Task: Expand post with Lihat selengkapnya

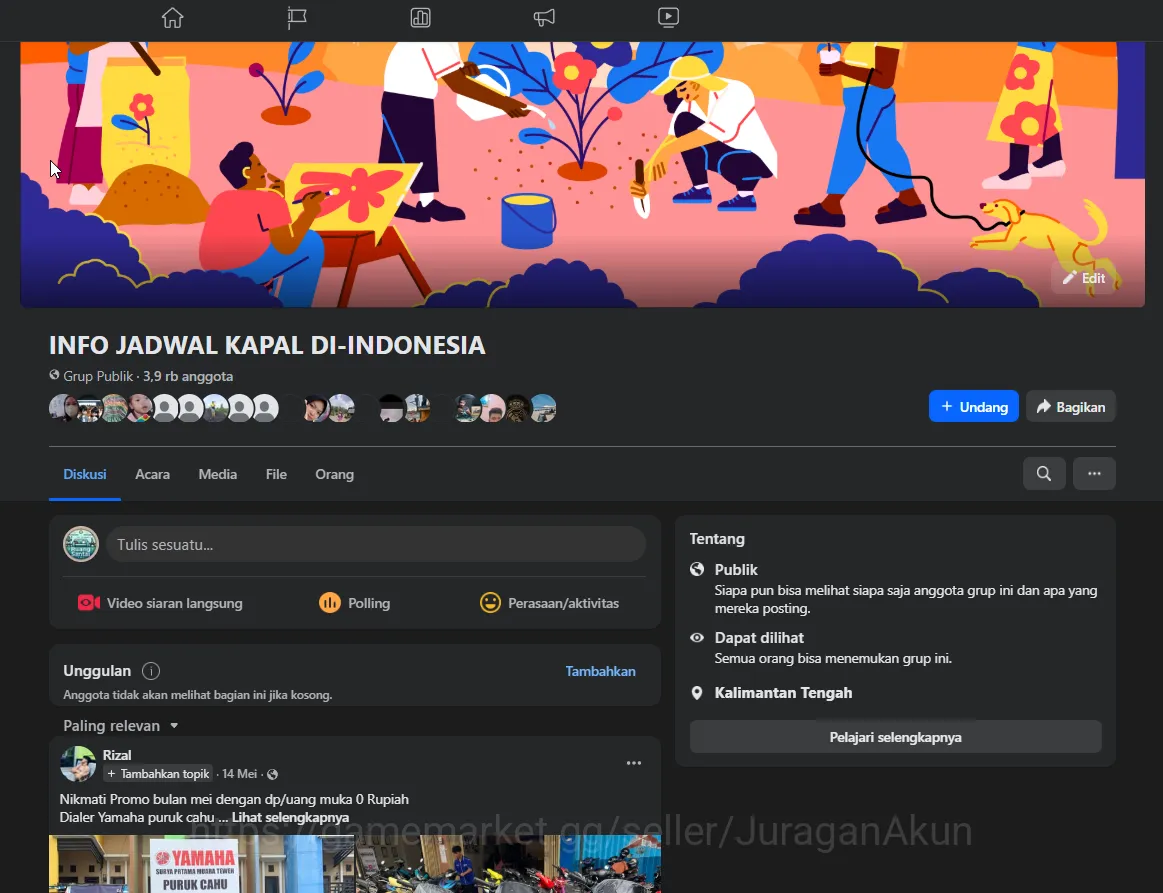Action: click(290, 817)
